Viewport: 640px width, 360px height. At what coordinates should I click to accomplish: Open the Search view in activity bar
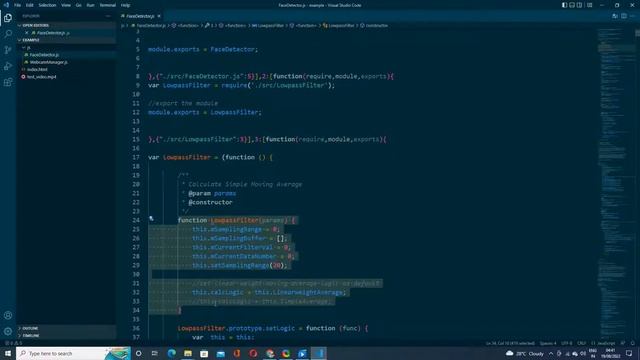pos(8,34)
